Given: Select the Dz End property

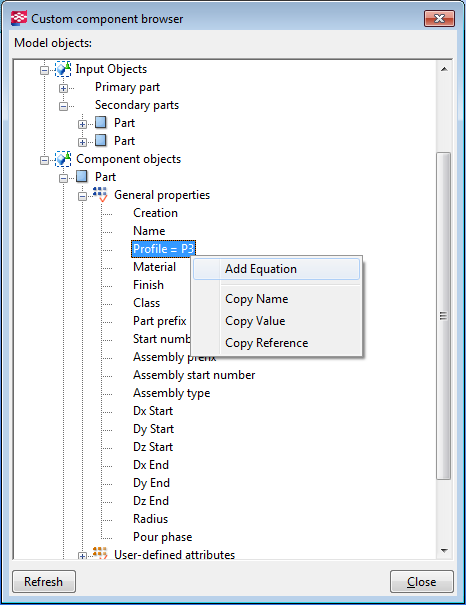Looking at the screenshot, I should 151,501.
